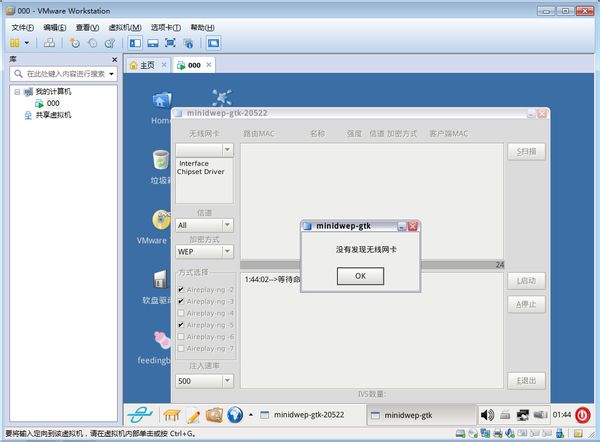Close the 000 virtual machine tab

[x=209, y=65]
